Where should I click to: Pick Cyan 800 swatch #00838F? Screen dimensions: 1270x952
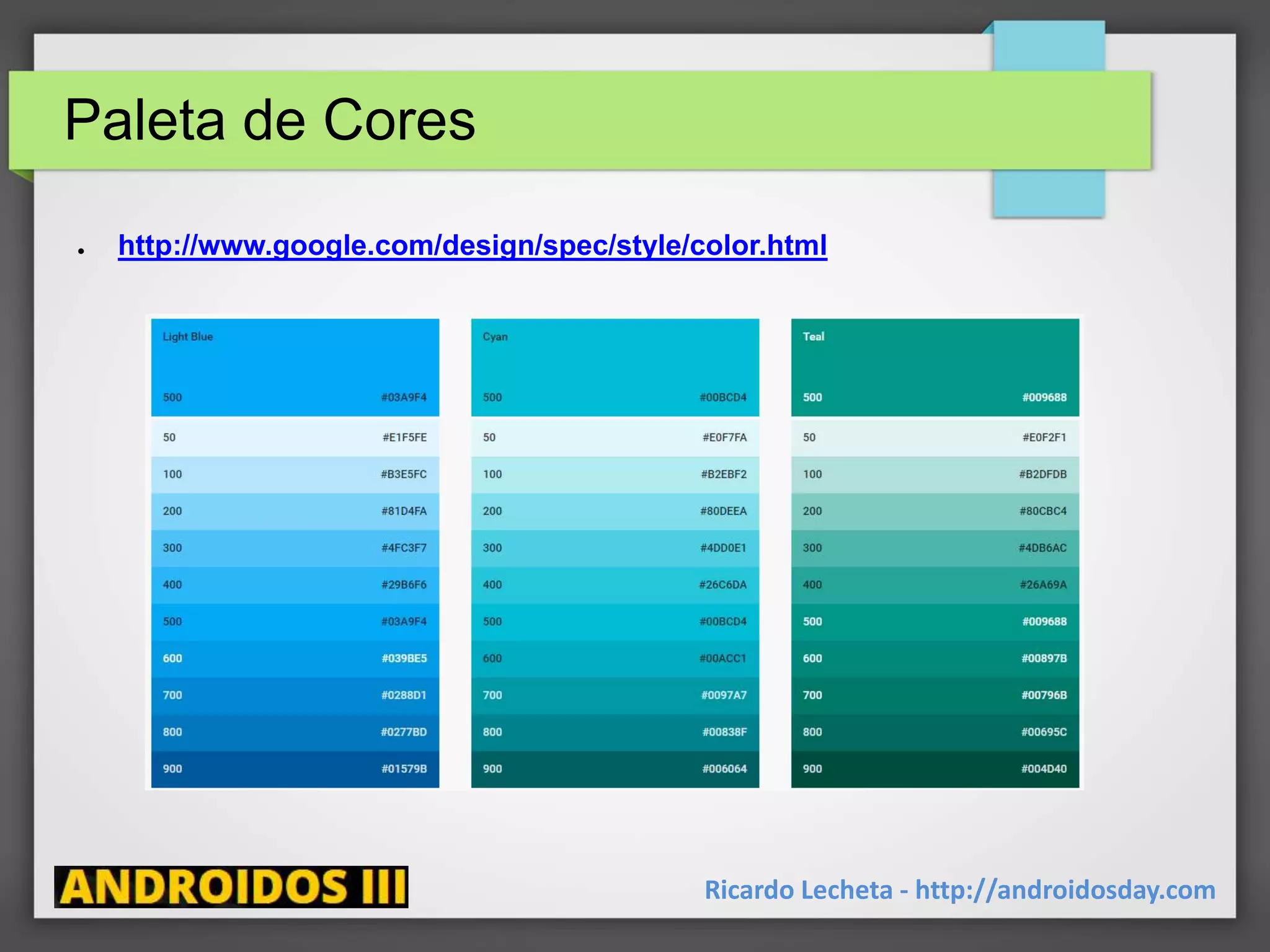point(615,733)
